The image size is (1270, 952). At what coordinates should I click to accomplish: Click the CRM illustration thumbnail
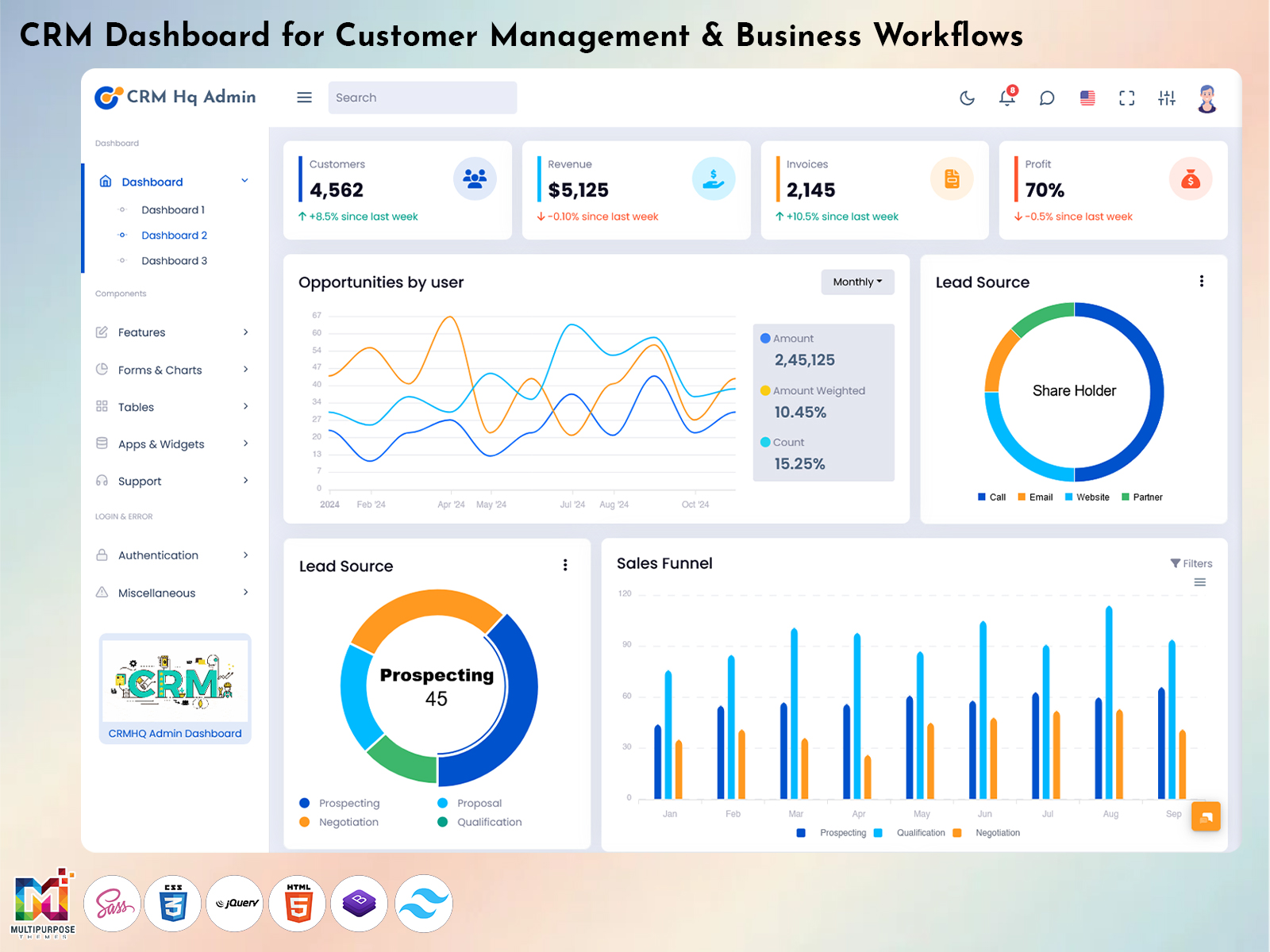(x=175, y=681)
